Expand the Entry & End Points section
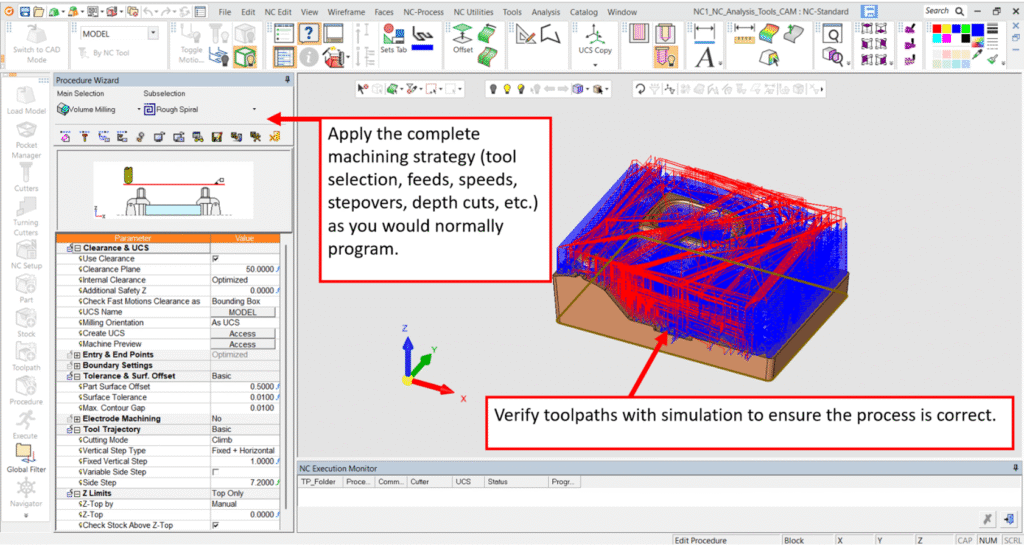This screenshot has width=1024, height=545. point(77,355)
